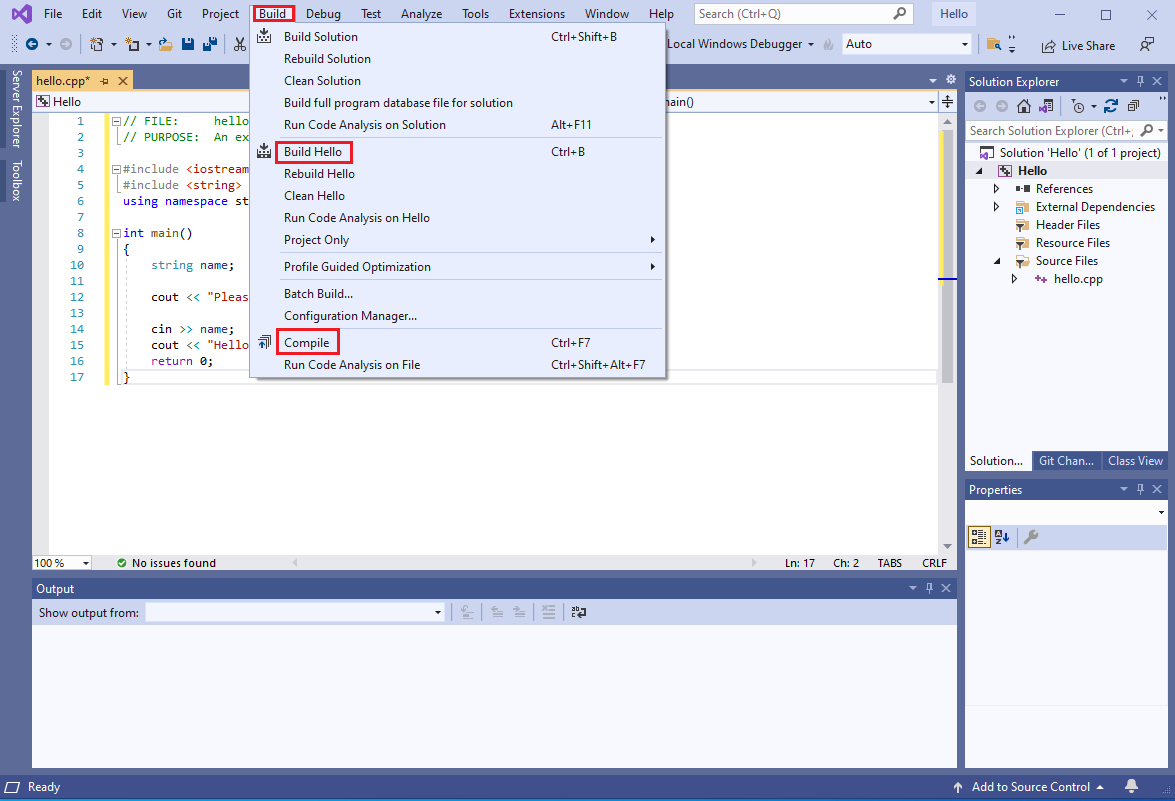Toggle auto-hide pin on Solution Explorer panel

click(x=1140, y=81)
